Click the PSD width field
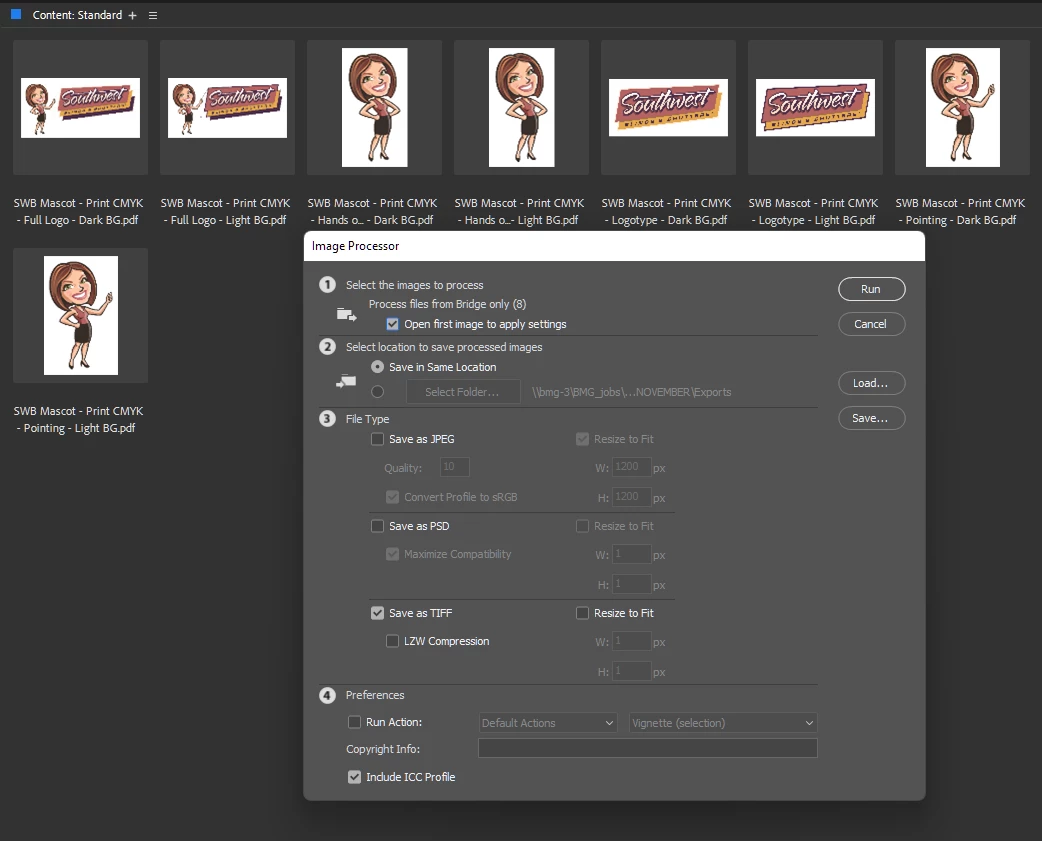This screenshot has height=841, width=1042. 631,554
